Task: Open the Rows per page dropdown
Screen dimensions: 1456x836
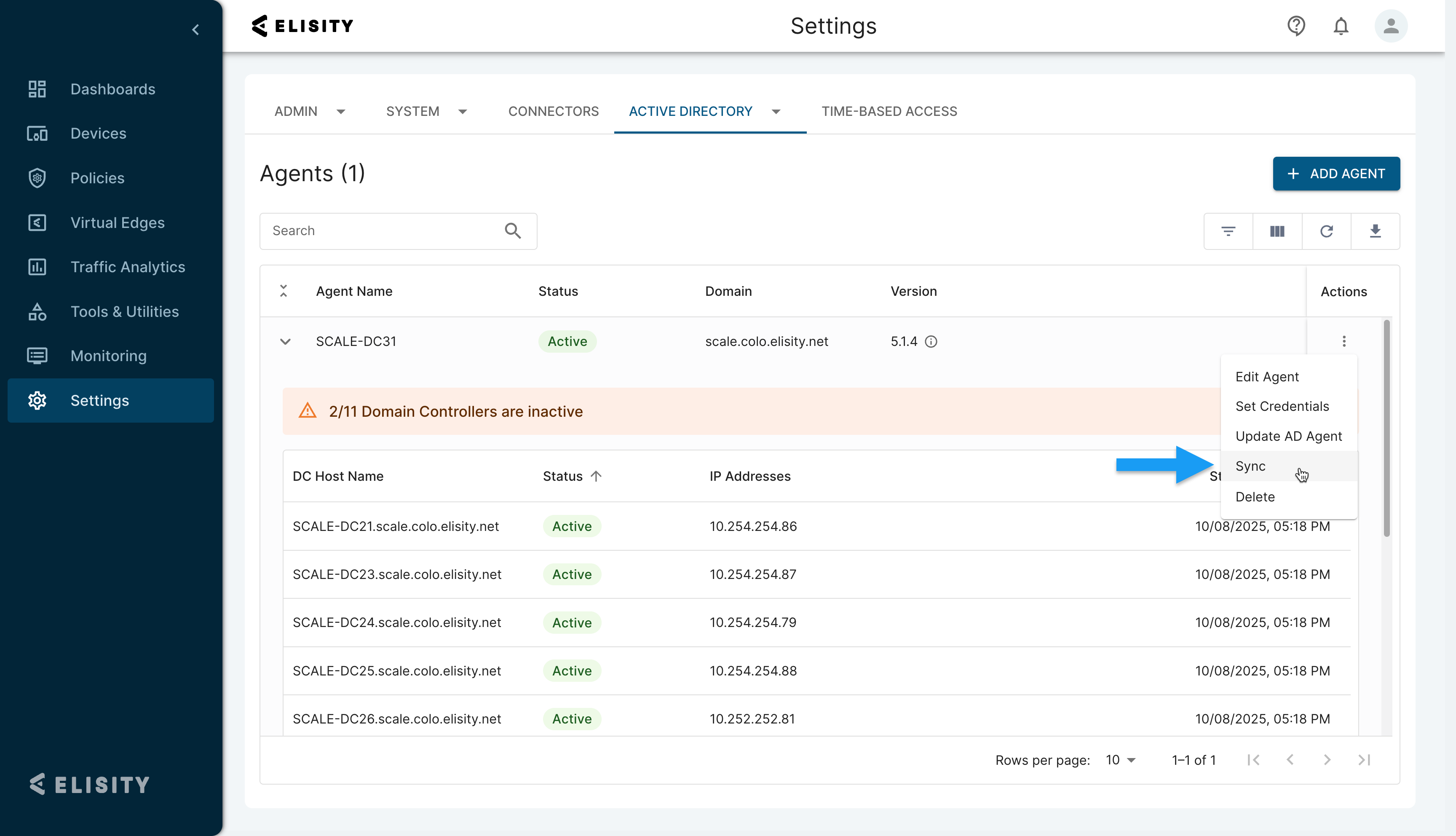Action: point(1120,760)
